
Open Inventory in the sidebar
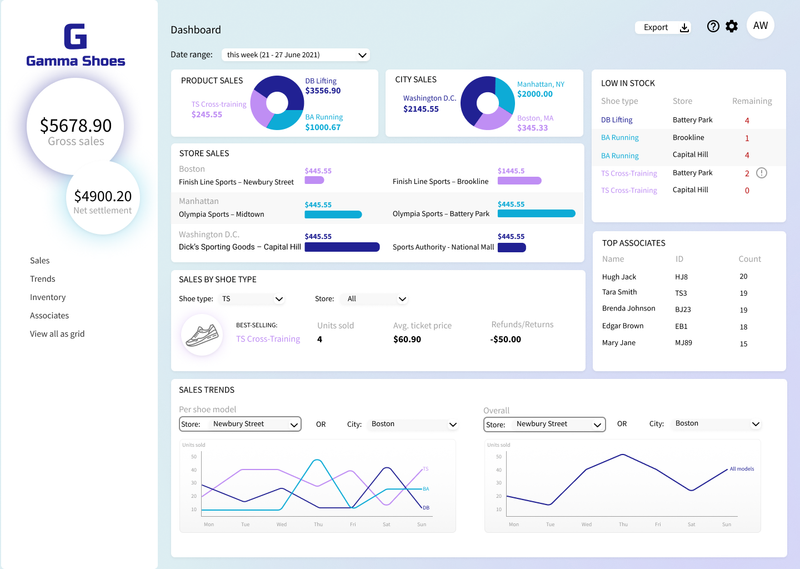point(47,297)
